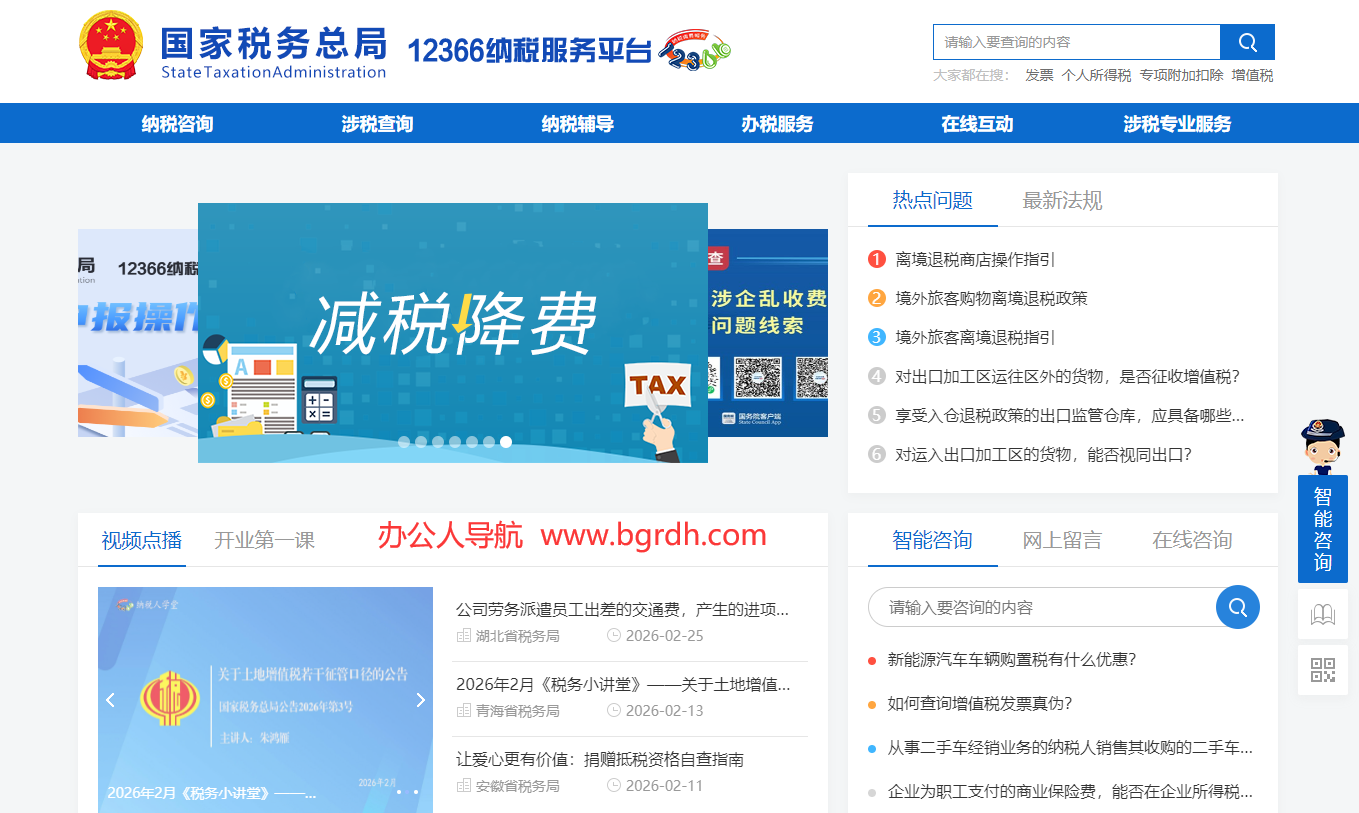This screenshot has width=1359, height=813.
Task: Open the 在线互动 menu
Action: tap(977, 124)
